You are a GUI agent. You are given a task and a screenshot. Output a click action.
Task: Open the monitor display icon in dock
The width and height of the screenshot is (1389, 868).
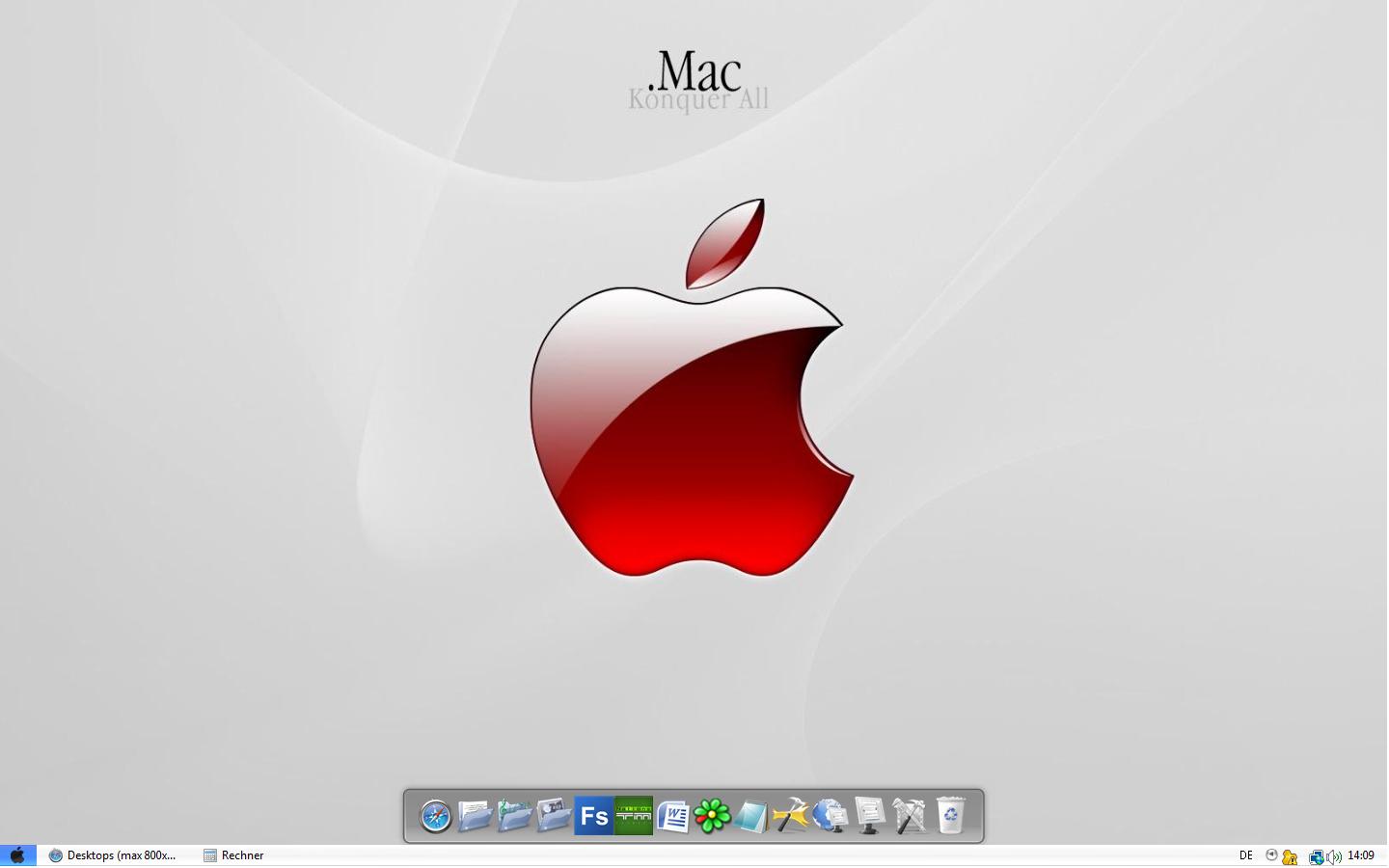tap(870, 816)
